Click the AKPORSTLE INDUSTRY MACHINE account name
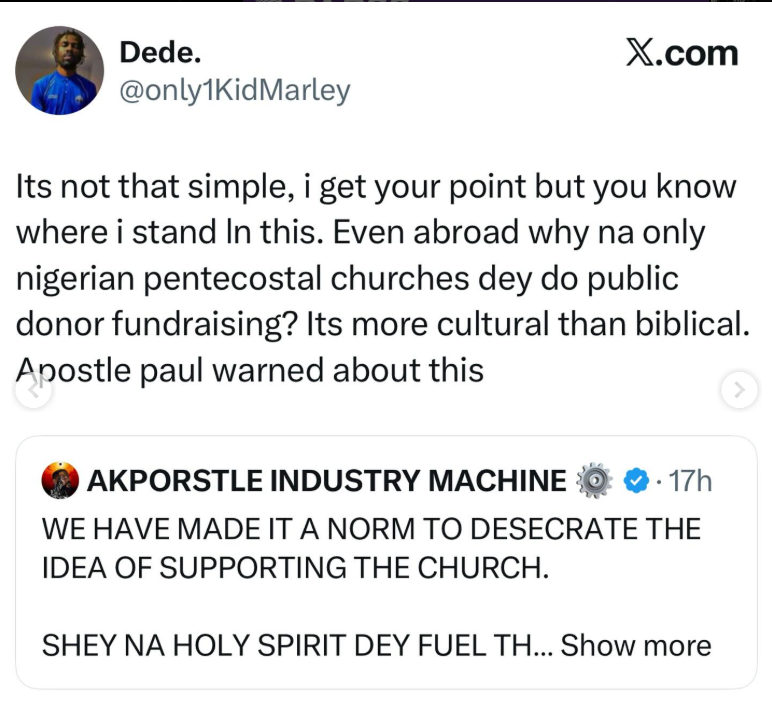772x715 pixels. (x=326, y=481)
